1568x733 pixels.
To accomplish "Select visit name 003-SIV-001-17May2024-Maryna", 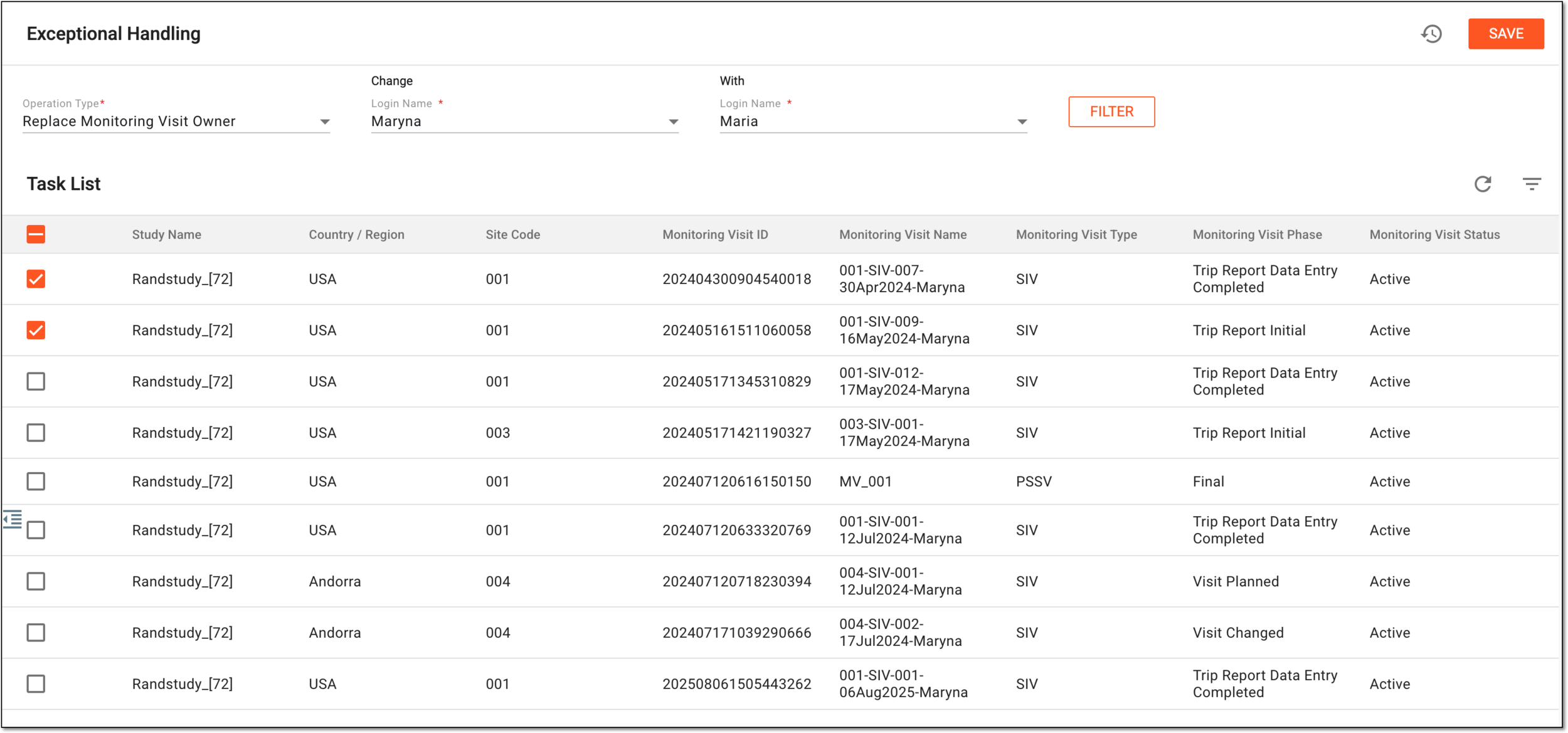I will pyautogui.click(x=904, y=433).
